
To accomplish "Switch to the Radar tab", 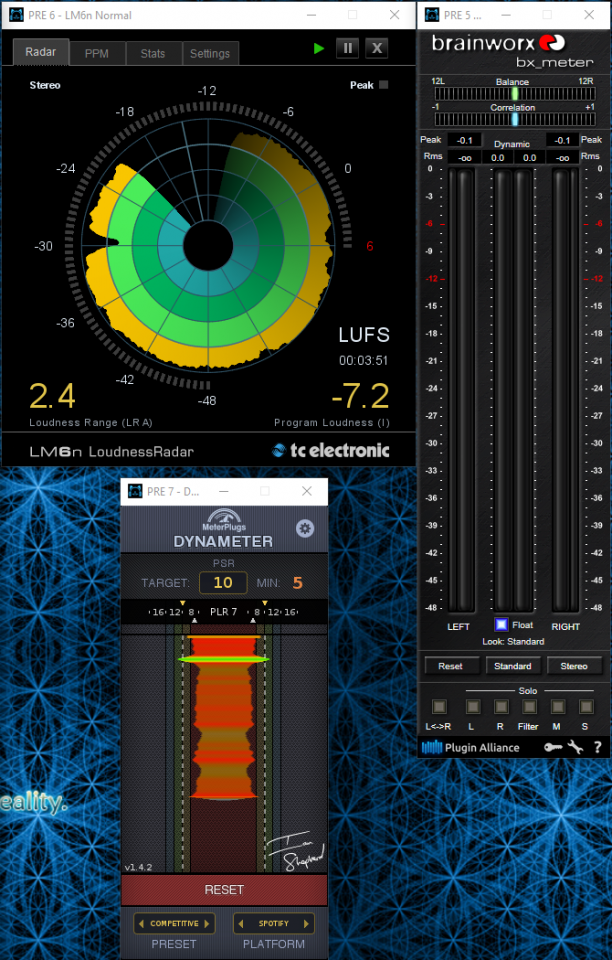I will click(x=40, y=52).
